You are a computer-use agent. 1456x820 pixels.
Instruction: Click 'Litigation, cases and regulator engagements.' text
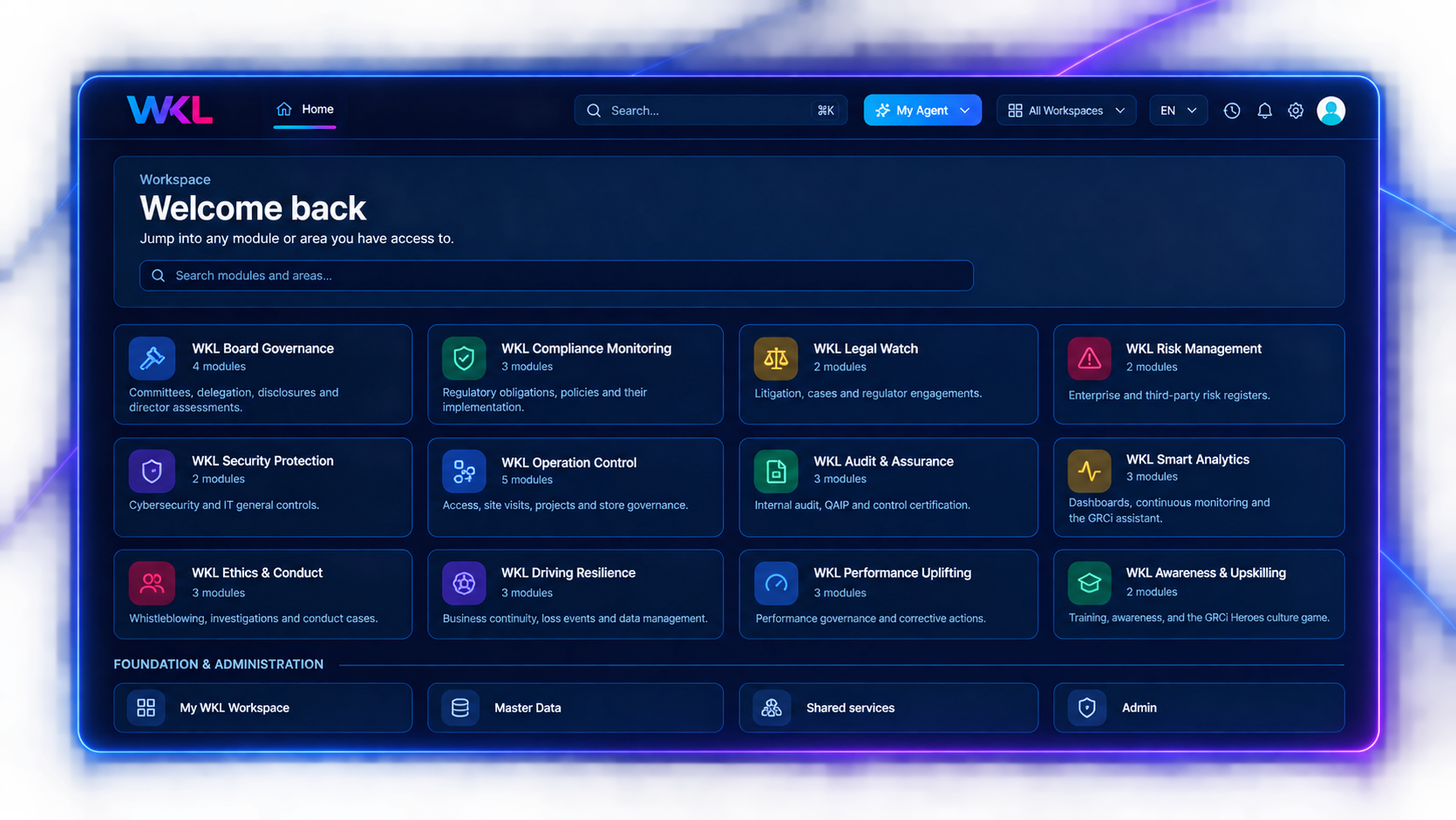(868, 394)
